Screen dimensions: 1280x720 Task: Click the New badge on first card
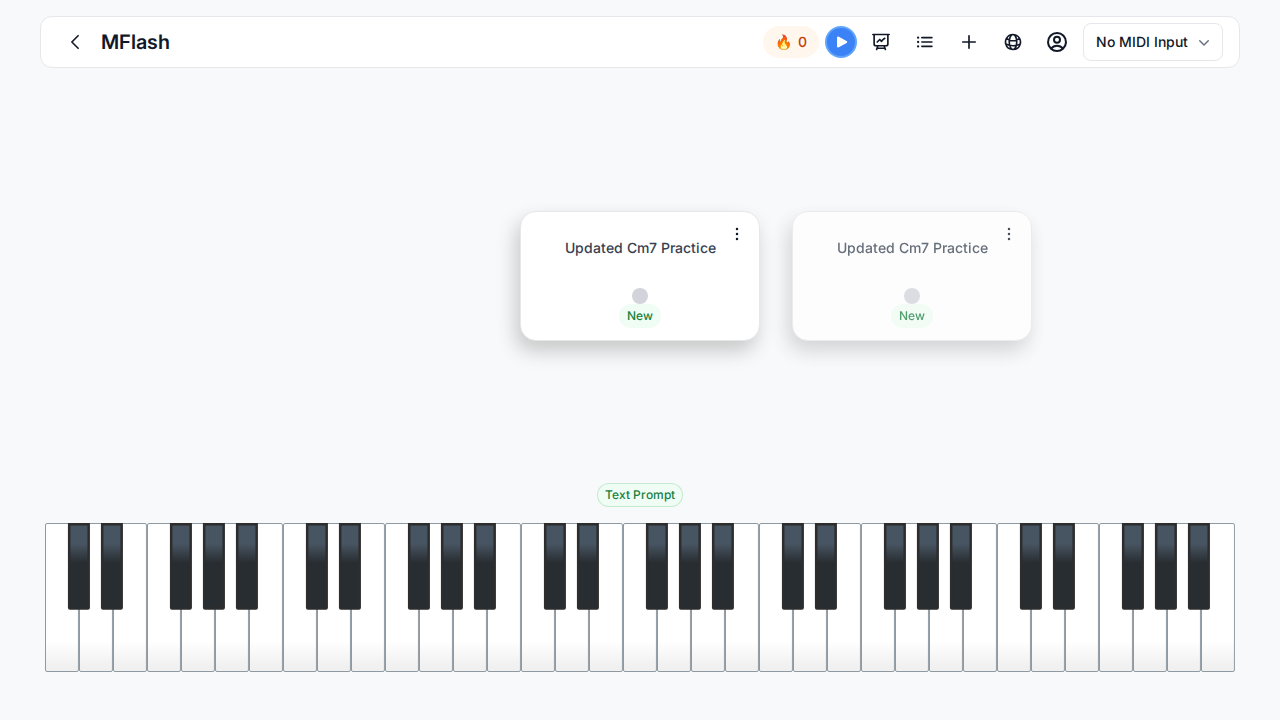click(x=640, y=316)
